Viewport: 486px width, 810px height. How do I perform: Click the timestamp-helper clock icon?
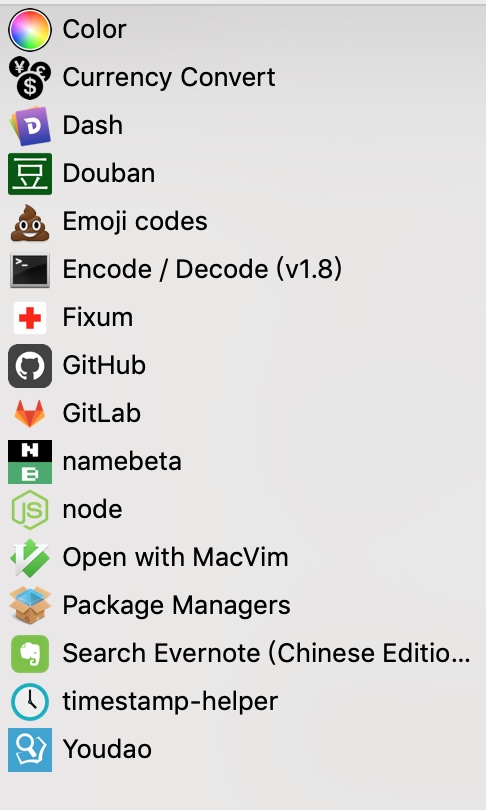click(x=30, y=702)
